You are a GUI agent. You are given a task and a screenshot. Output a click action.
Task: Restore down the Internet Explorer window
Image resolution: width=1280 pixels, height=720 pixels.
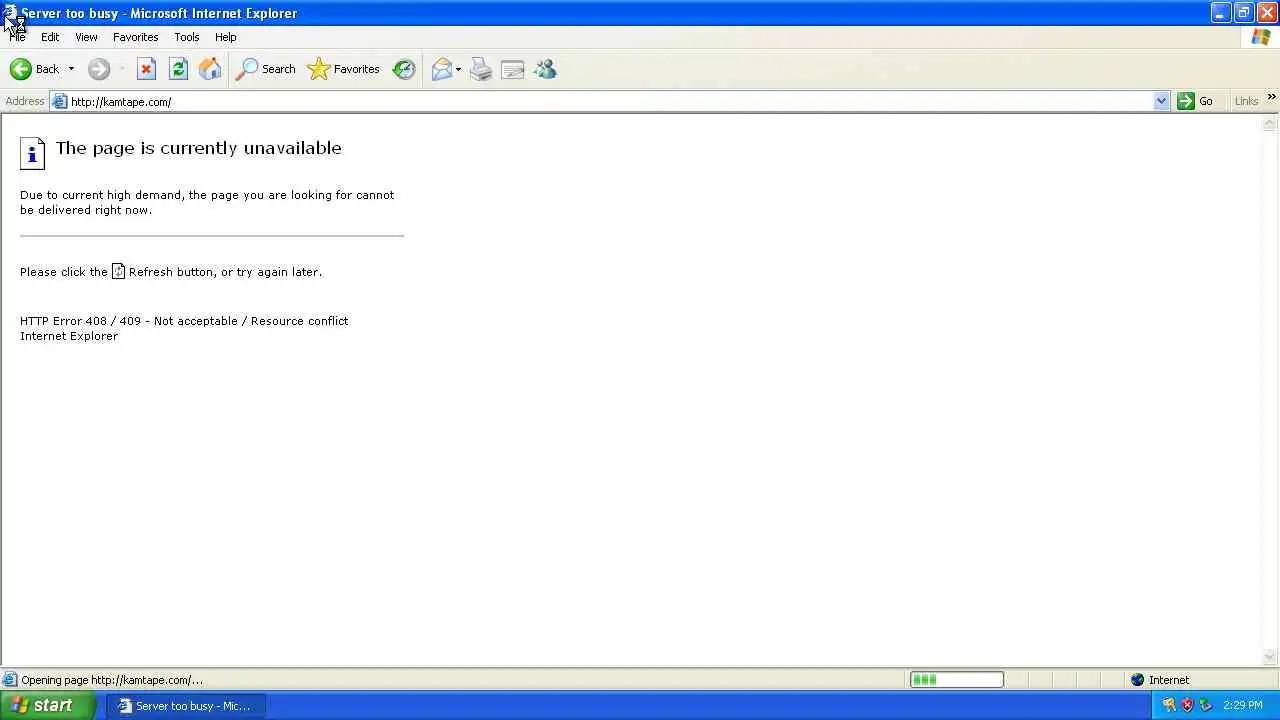coord(1243,13)
